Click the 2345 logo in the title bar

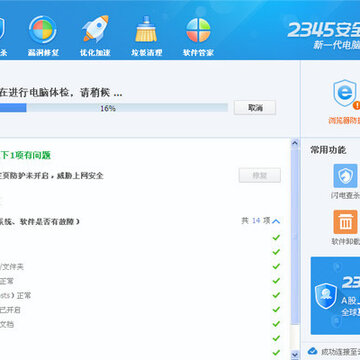pyautogui.click(x=324, y=30)
